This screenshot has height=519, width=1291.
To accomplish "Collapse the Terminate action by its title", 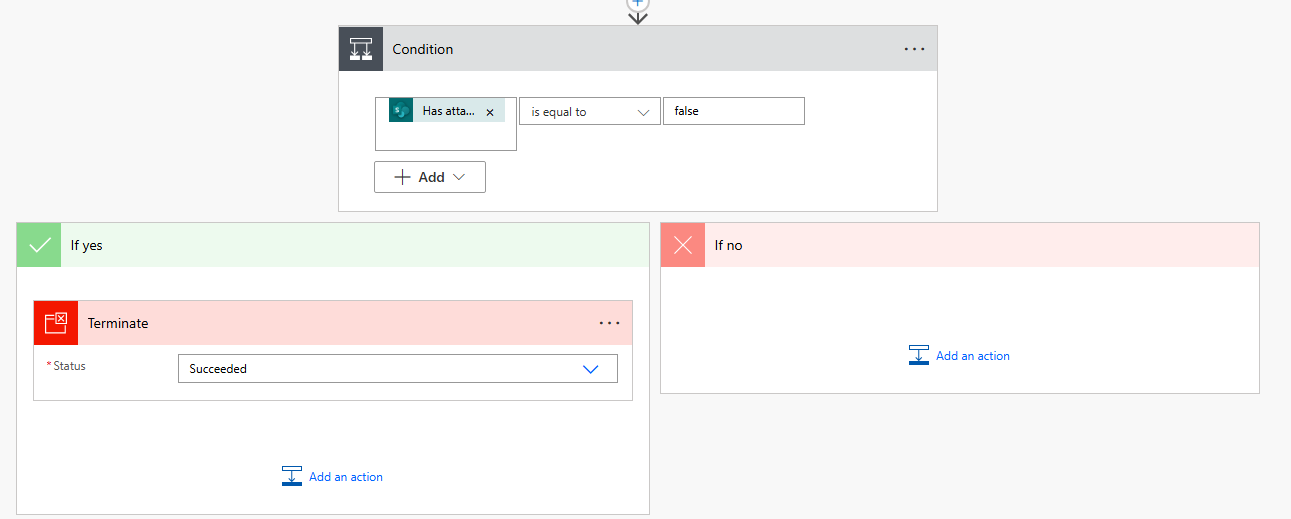I will click(x=118, y=323).
